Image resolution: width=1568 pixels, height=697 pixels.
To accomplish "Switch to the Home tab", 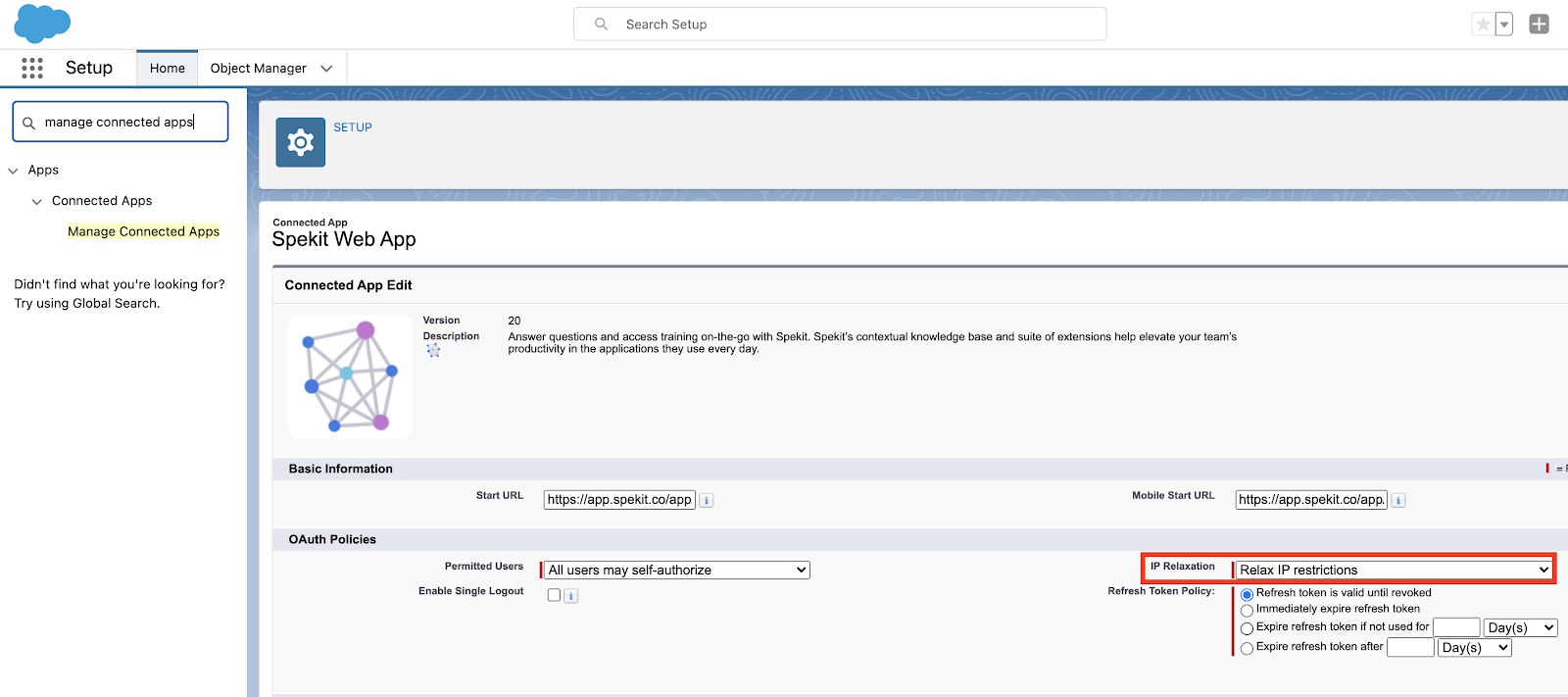I will tap(168, 68).
